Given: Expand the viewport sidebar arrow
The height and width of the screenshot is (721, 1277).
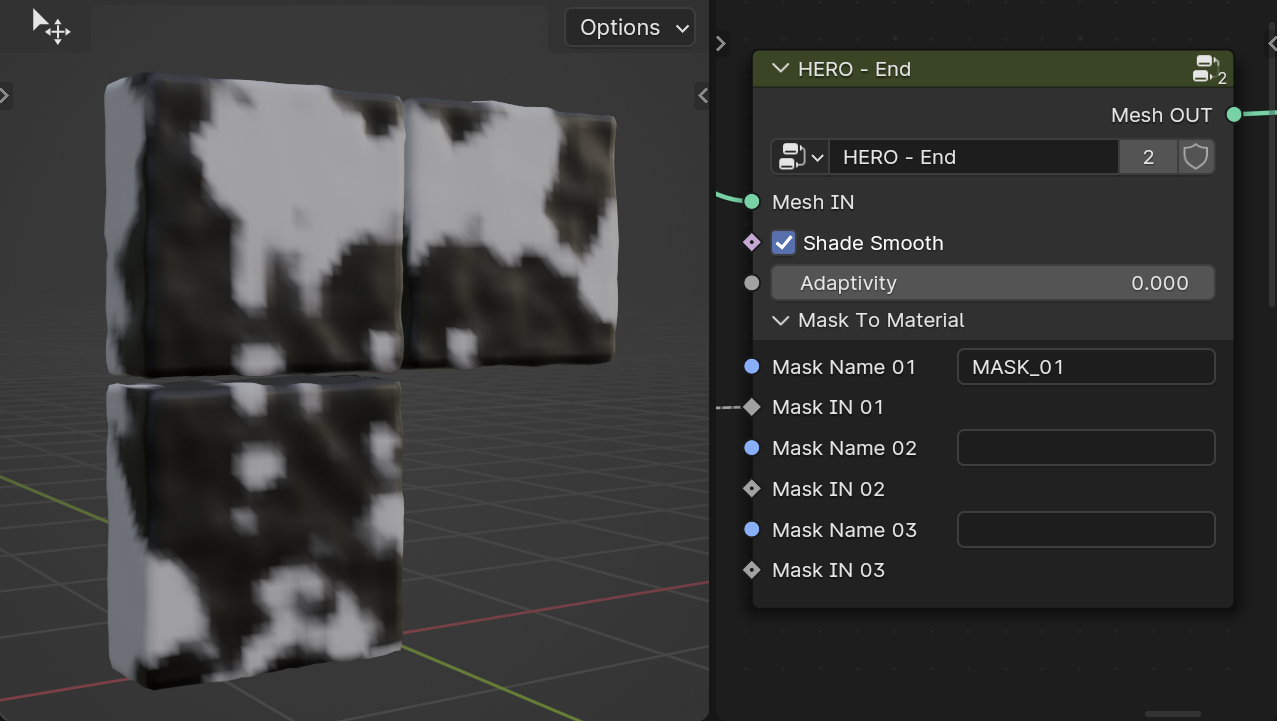Looking at the screenshot, I should pos(703,95).
